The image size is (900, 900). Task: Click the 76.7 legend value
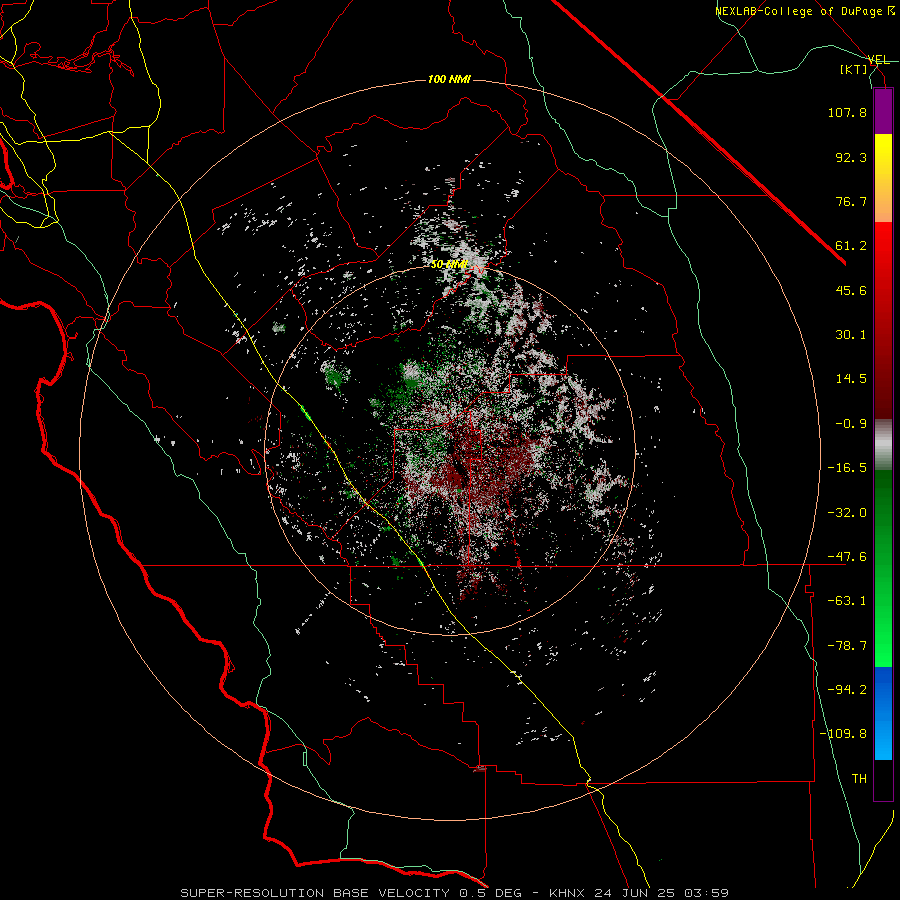click(851, 201)
